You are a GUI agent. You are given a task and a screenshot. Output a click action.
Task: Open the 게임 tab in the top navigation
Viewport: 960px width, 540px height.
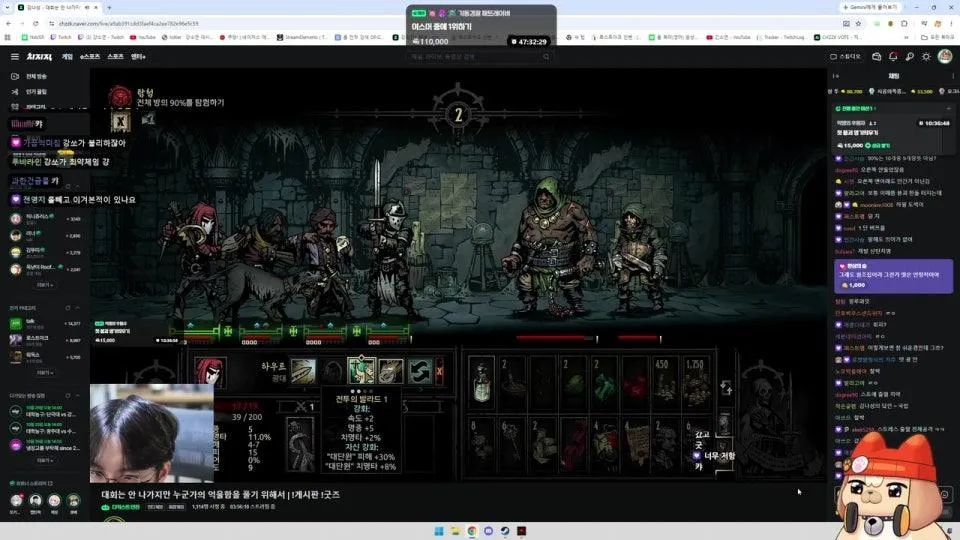[x=67, y=56]
